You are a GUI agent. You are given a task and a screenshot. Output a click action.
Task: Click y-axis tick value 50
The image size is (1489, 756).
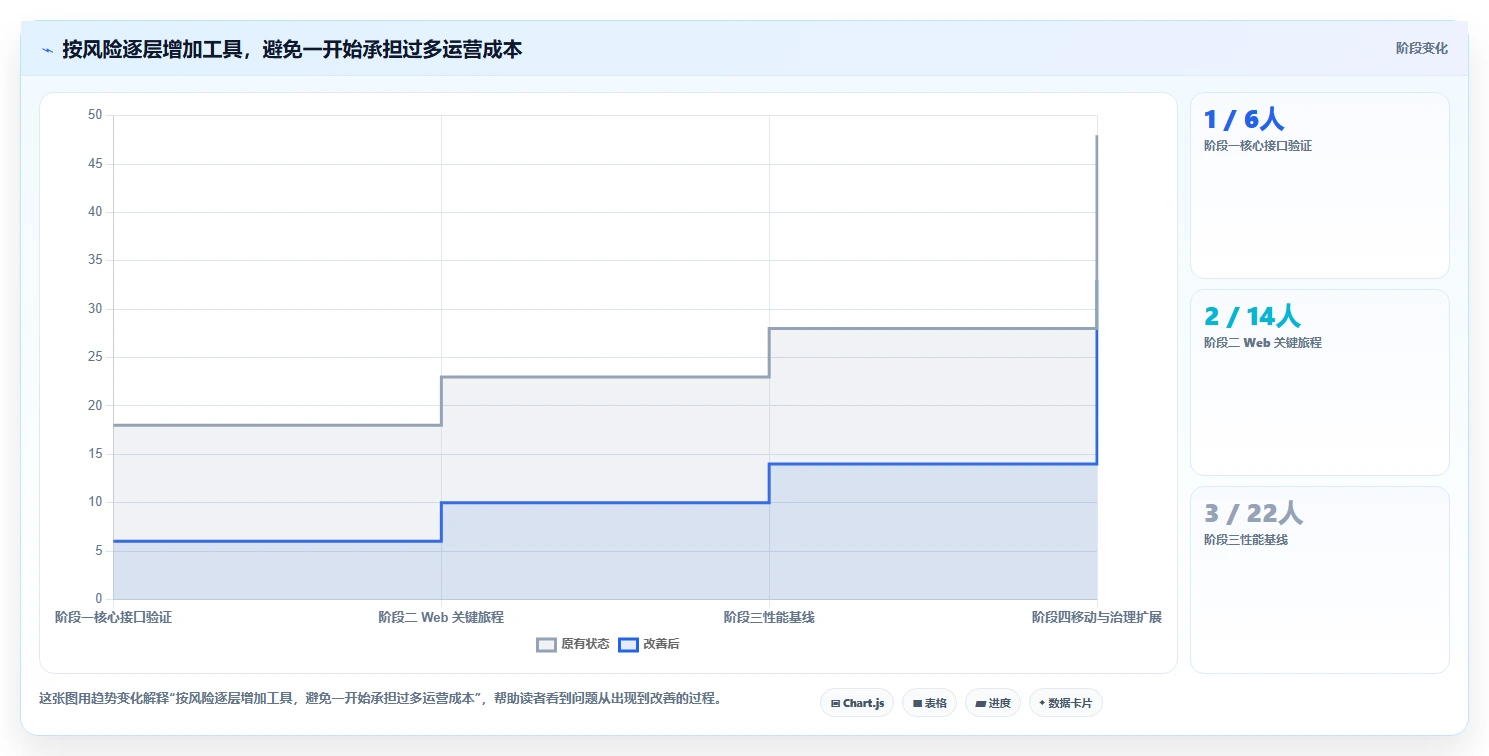tap(95, 115)
